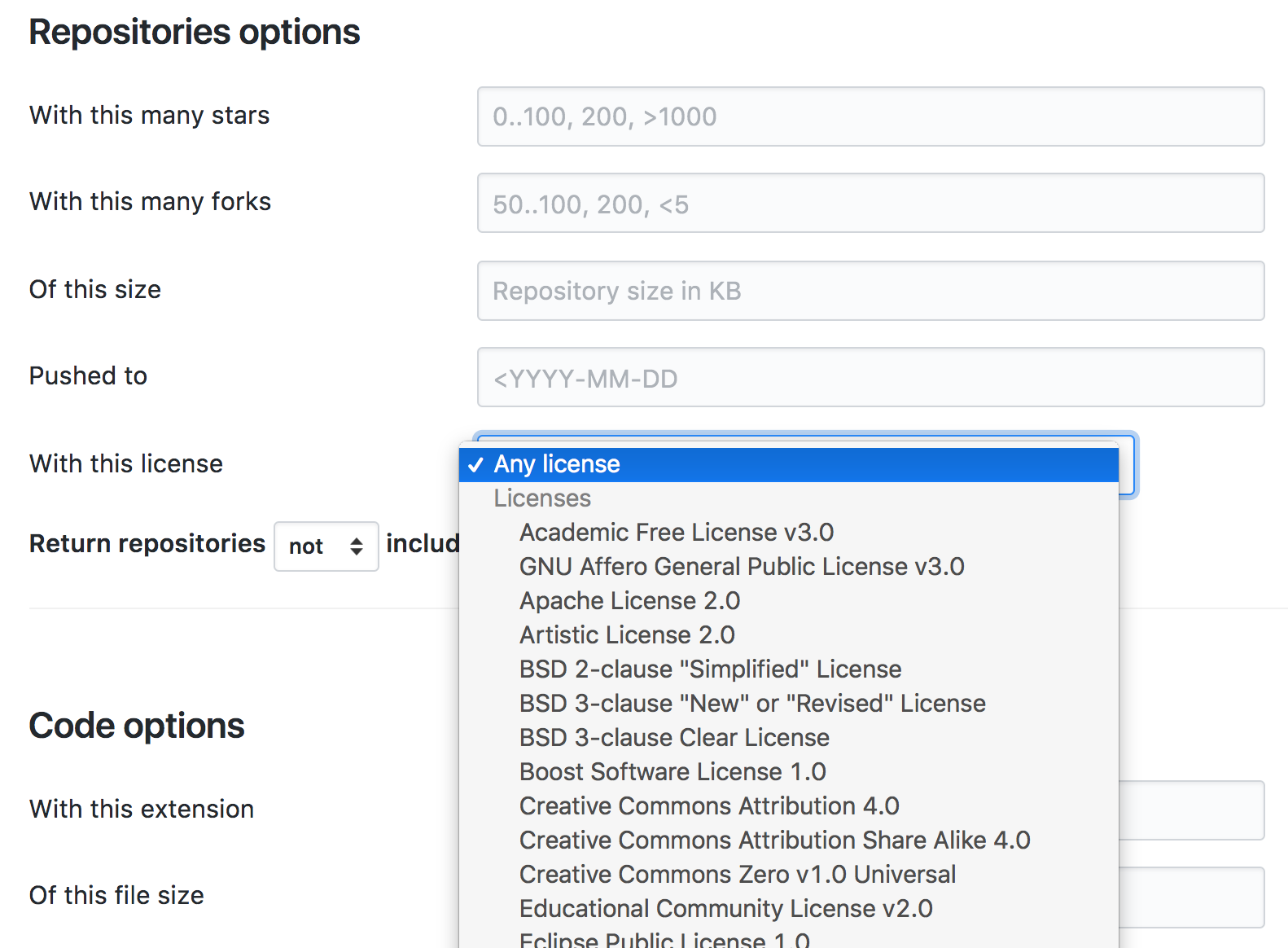The height and width of the screenshot is (948, 1288).
Task: Select GNU Affero General Public License v3.0
Action: coord(741,567)
